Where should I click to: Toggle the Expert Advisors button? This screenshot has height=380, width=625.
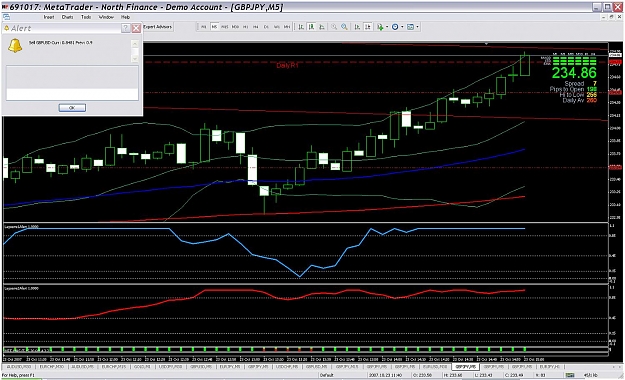(x=157, y=27)
